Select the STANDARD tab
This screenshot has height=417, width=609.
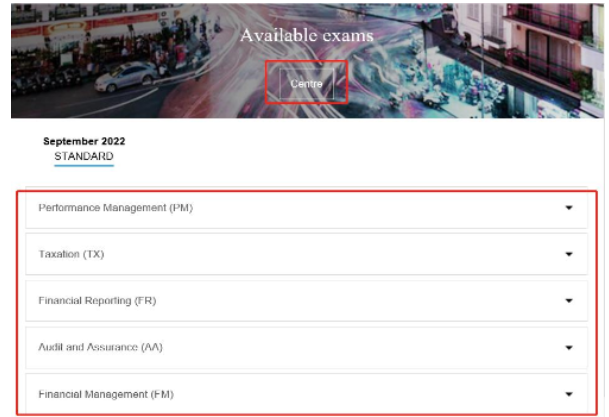(84, 156)
